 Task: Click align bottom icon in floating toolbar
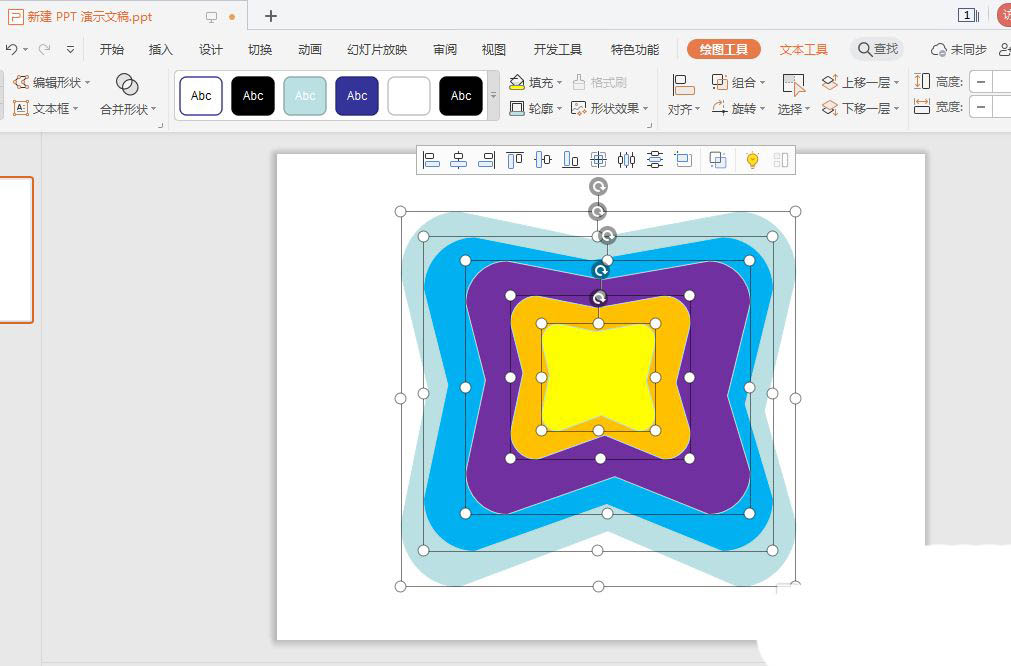pos(571,160)
